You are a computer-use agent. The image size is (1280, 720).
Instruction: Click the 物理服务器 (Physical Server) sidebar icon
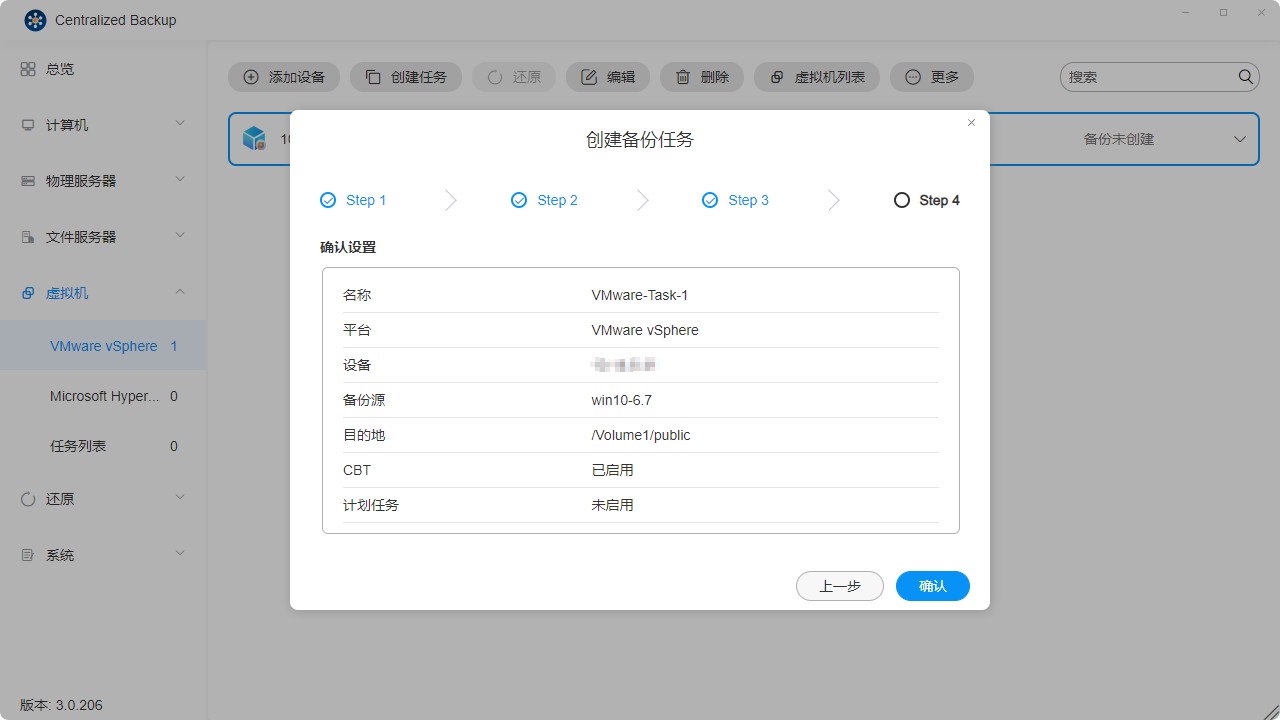pyautogui.click(x=29, y=180)
